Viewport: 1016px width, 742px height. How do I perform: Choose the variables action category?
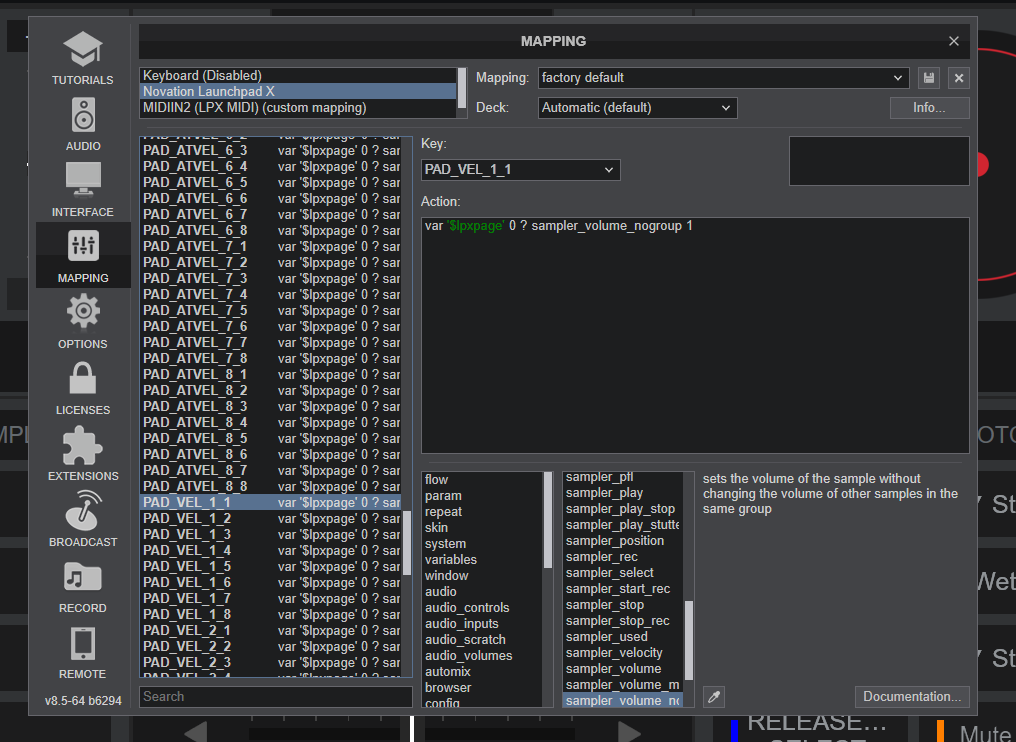click(483, 559)
